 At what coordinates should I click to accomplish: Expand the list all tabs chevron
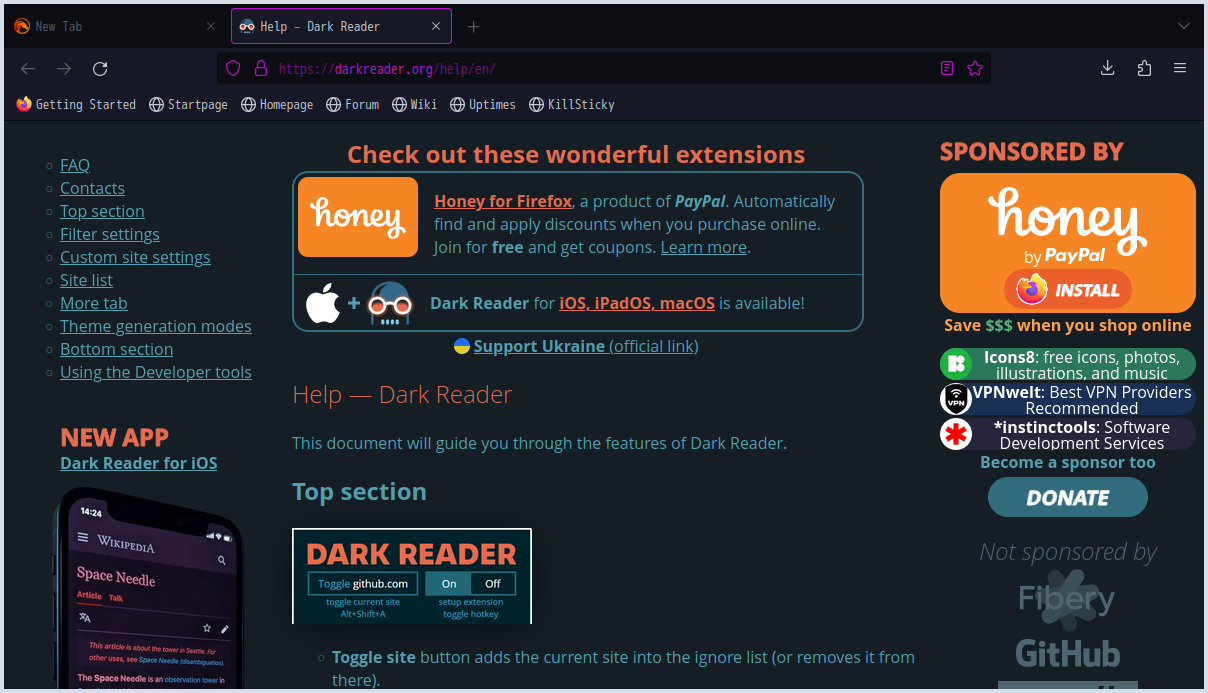[1183, 26]
